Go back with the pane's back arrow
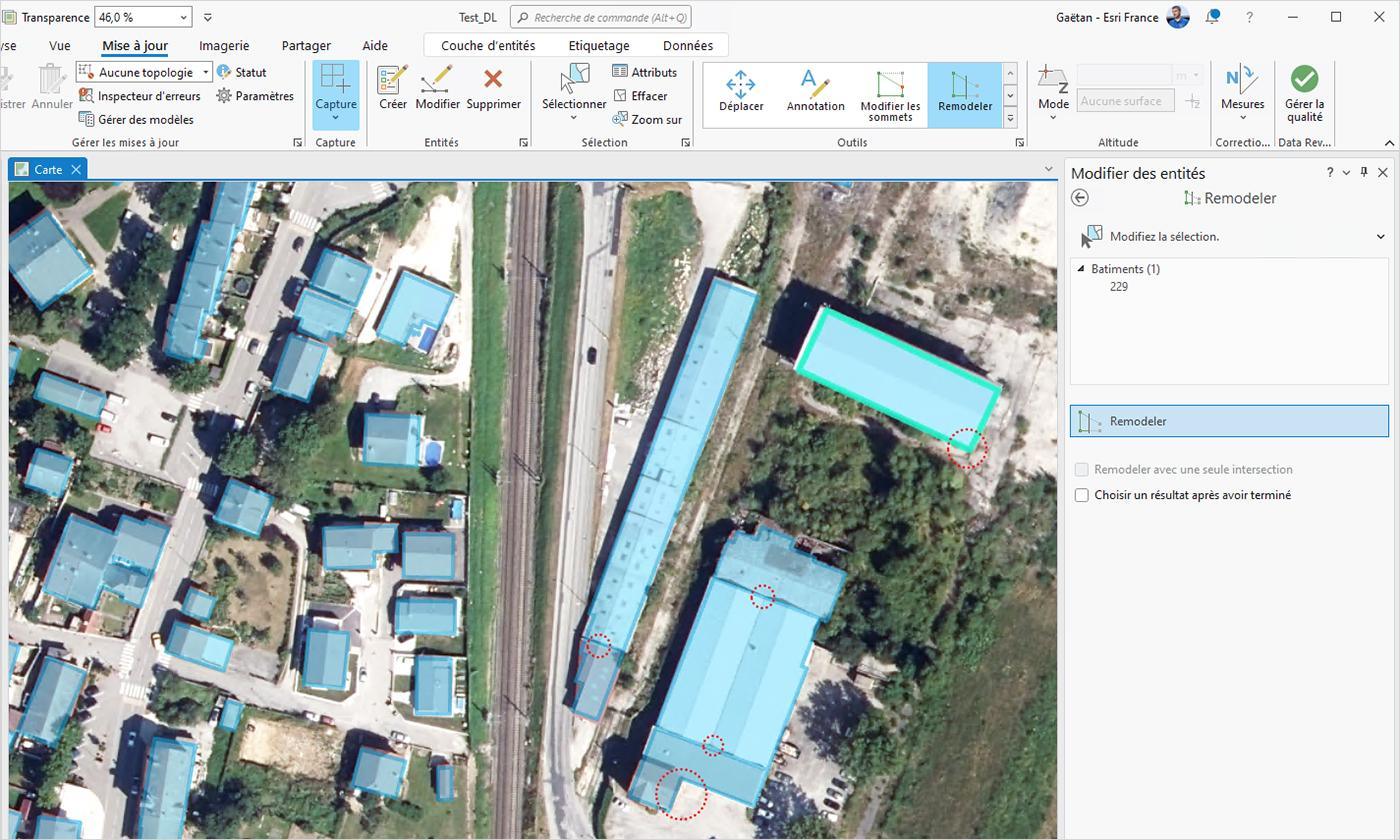Image resolution: width=1400 pixels, height=840 pixels. 1079,198
